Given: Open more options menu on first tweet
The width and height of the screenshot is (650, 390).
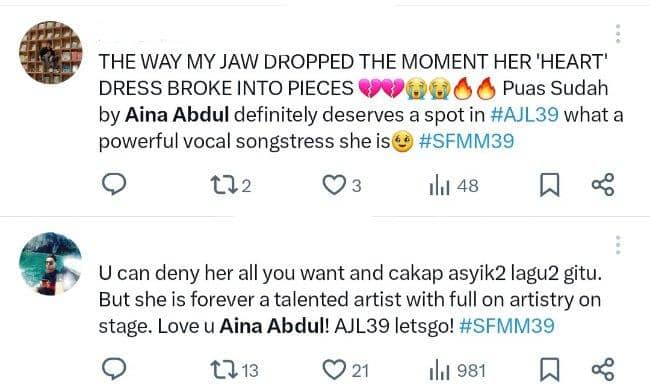Looking at the screenshot, I should 618,34.
